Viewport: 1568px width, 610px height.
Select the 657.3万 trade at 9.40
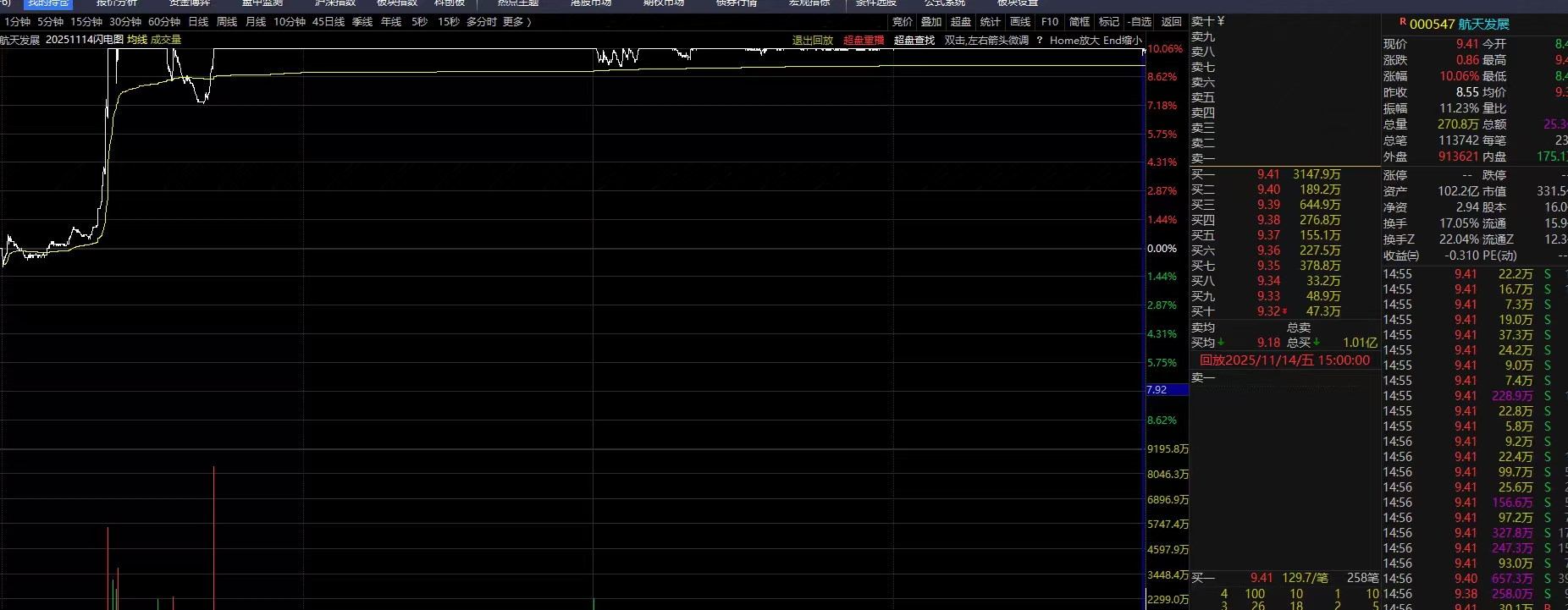coord(1474,579)
